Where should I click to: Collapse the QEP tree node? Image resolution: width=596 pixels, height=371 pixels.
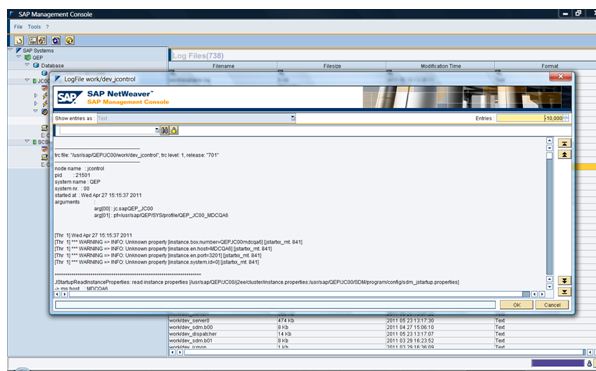click(x=19, y=57)
